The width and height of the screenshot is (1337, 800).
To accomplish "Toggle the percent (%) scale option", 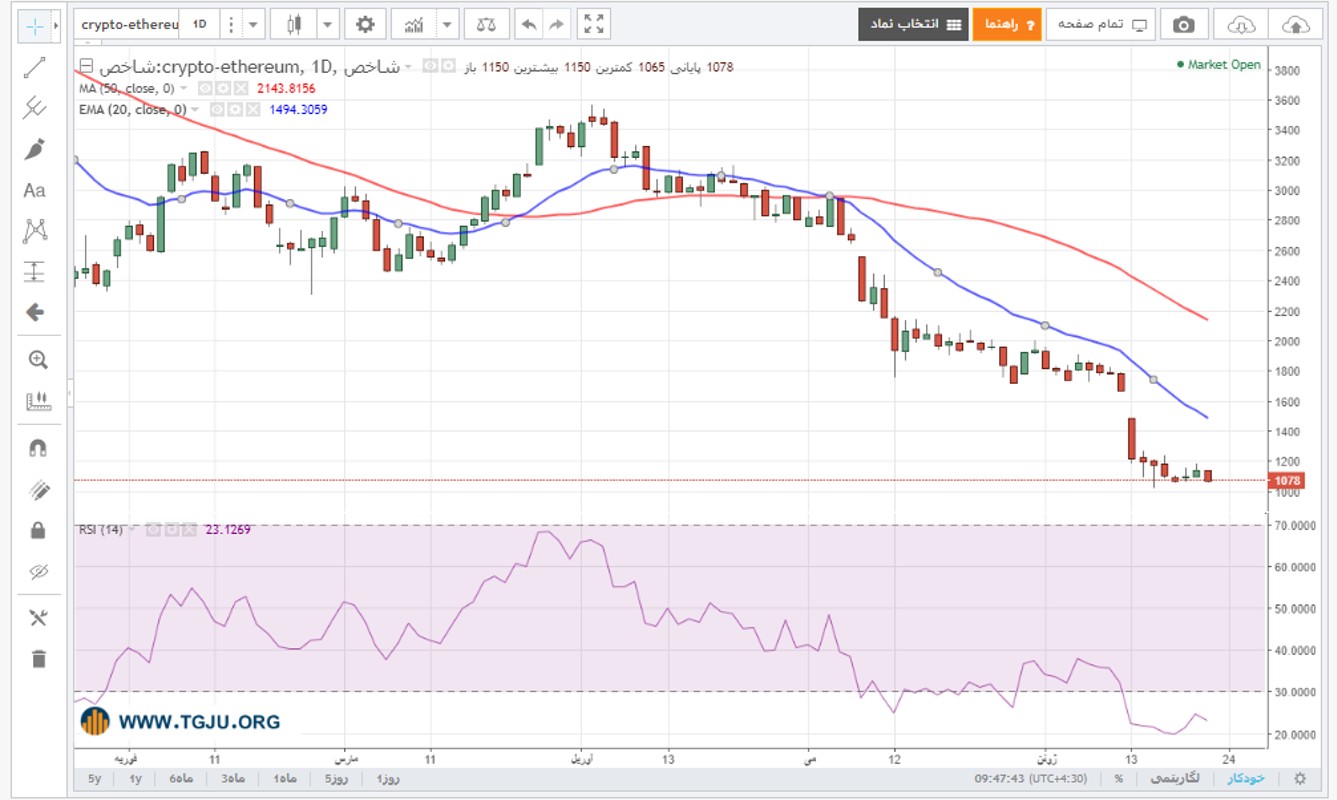I will (x=1118, y=778).
